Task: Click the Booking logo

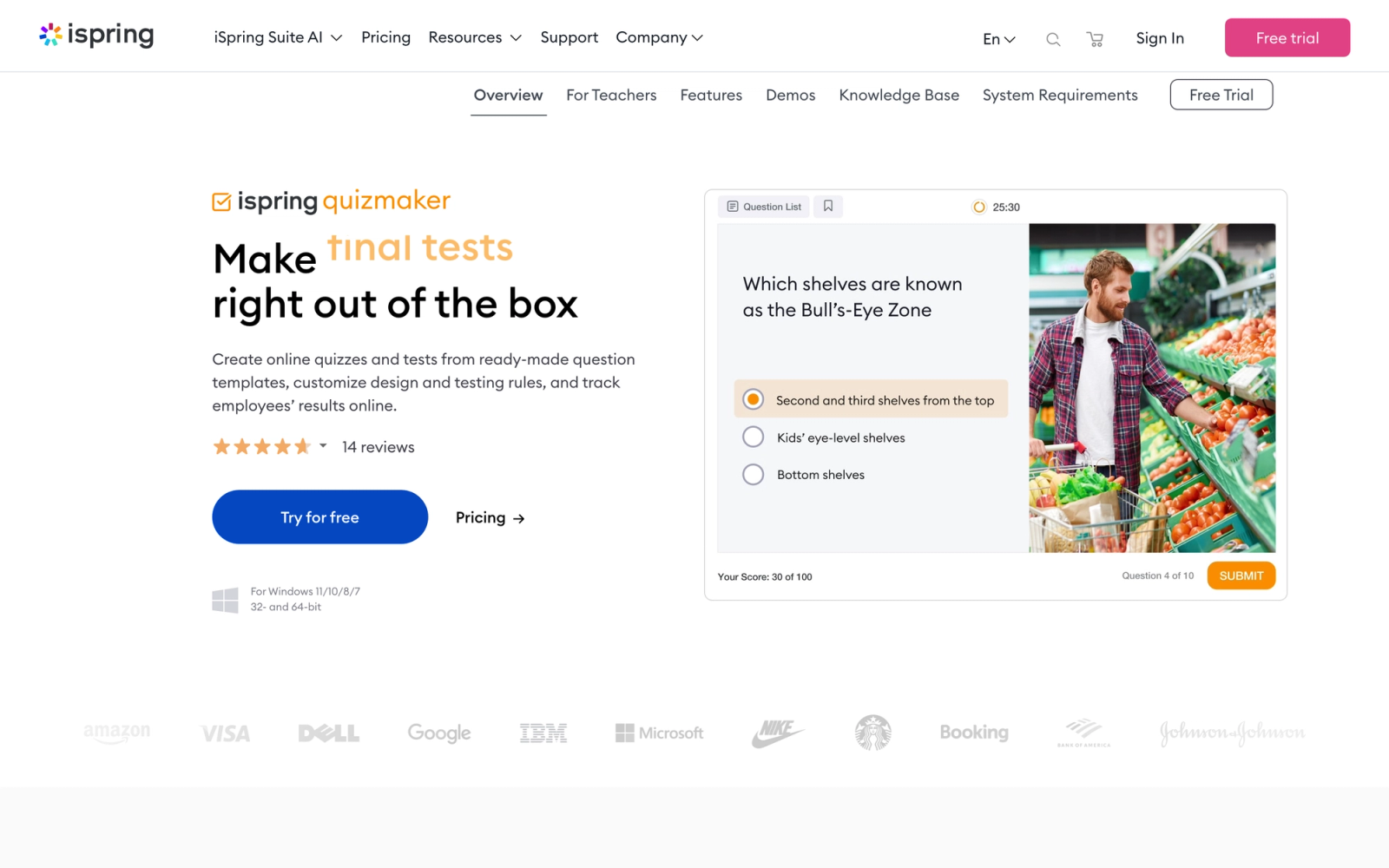Action: [974, 733]
